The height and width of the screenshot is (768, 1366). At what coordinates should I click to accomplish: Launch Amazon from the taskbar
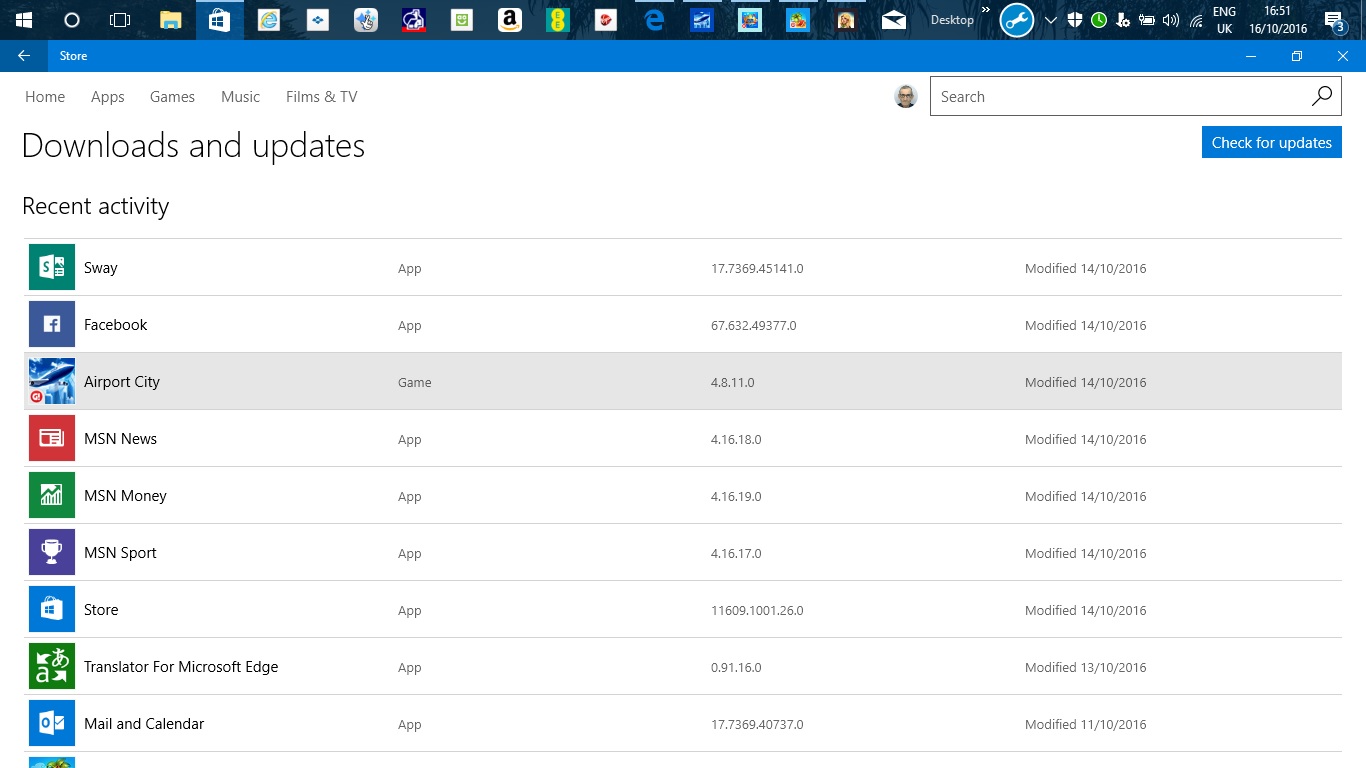point(510,20)
